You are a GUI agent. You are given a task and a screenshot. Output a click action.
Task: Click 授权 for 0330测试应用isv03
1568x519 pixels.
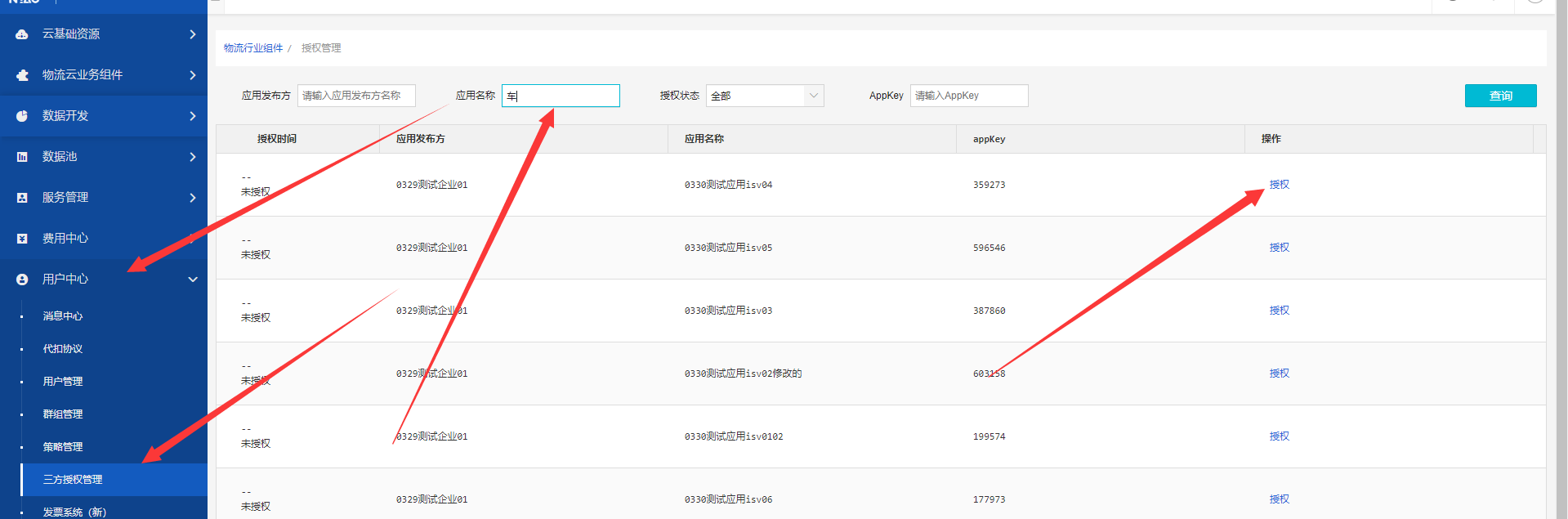click(x=1280, y=311)
